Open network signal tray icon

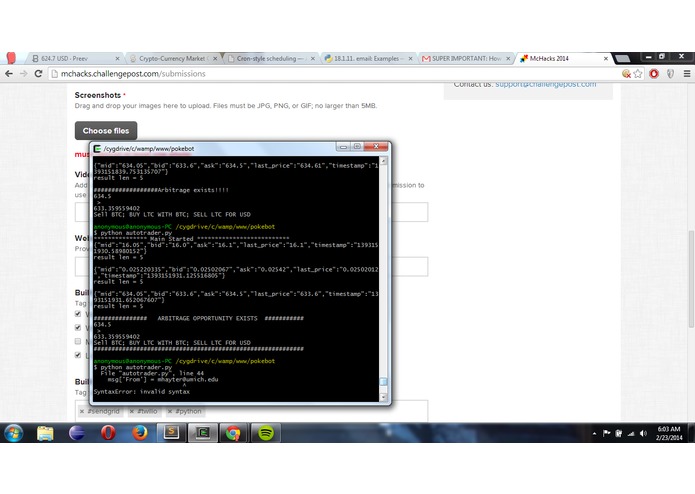tap(630, 433)
